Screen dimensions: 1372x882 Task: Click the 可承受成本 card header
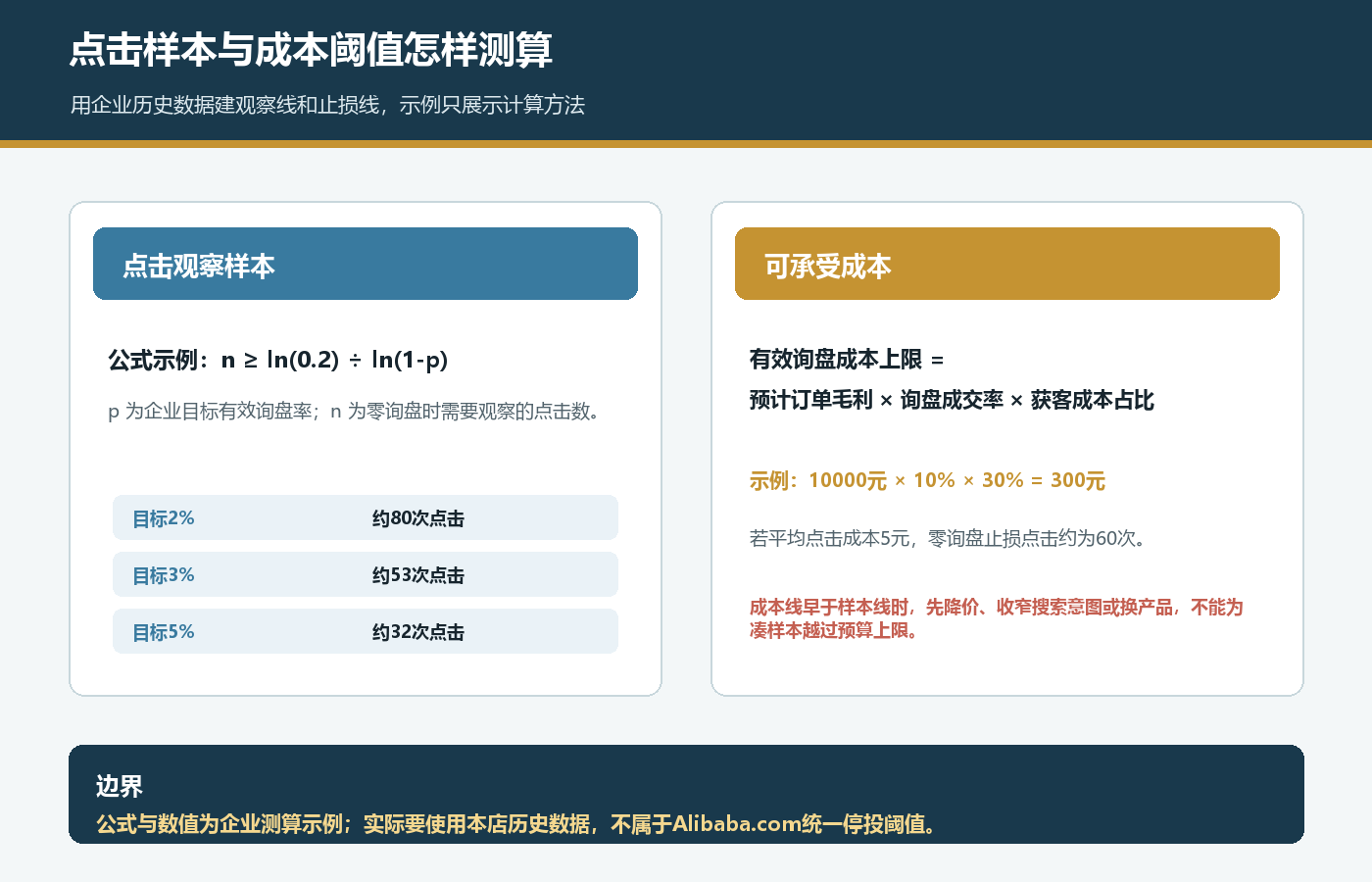(1007, 264)
